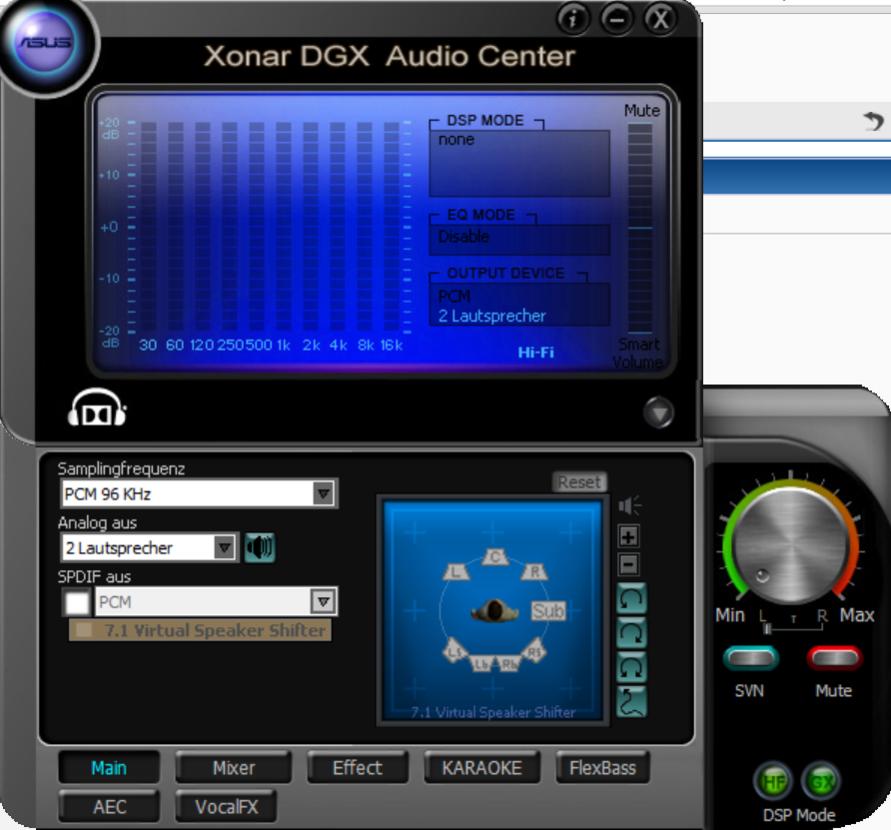
Task: Click the master volume knob
Action: (x=790, y=546)
